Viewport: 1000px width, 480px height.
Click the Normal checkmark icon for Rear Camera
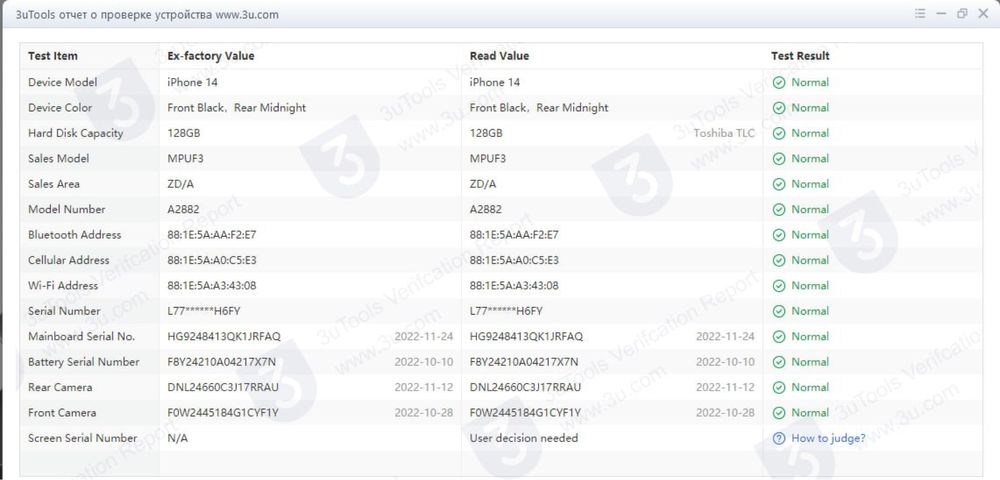(x=779, y=388)
